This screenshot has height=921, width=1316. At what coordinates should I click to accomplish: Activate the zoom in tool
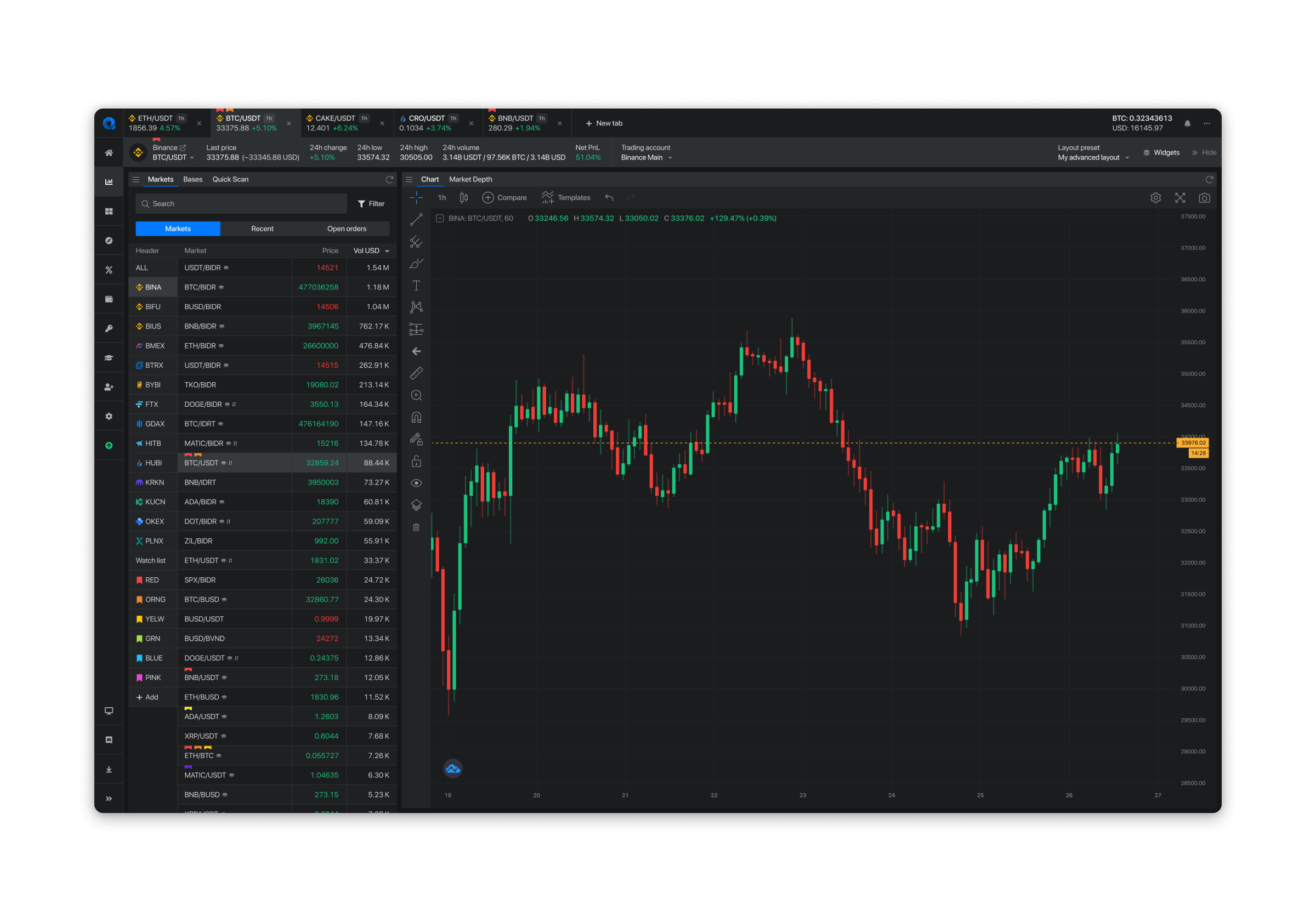(416, 395)
